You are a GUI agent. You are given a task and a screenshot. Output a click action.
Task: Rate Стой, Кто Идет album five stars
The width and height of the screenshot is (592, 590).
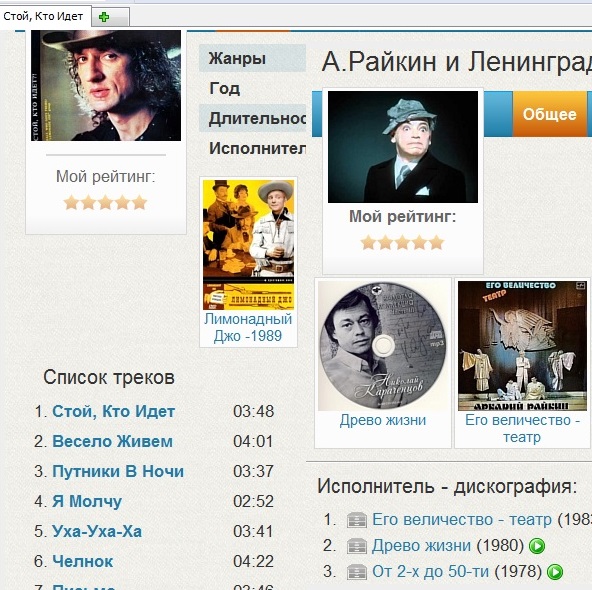coord(140,203)
